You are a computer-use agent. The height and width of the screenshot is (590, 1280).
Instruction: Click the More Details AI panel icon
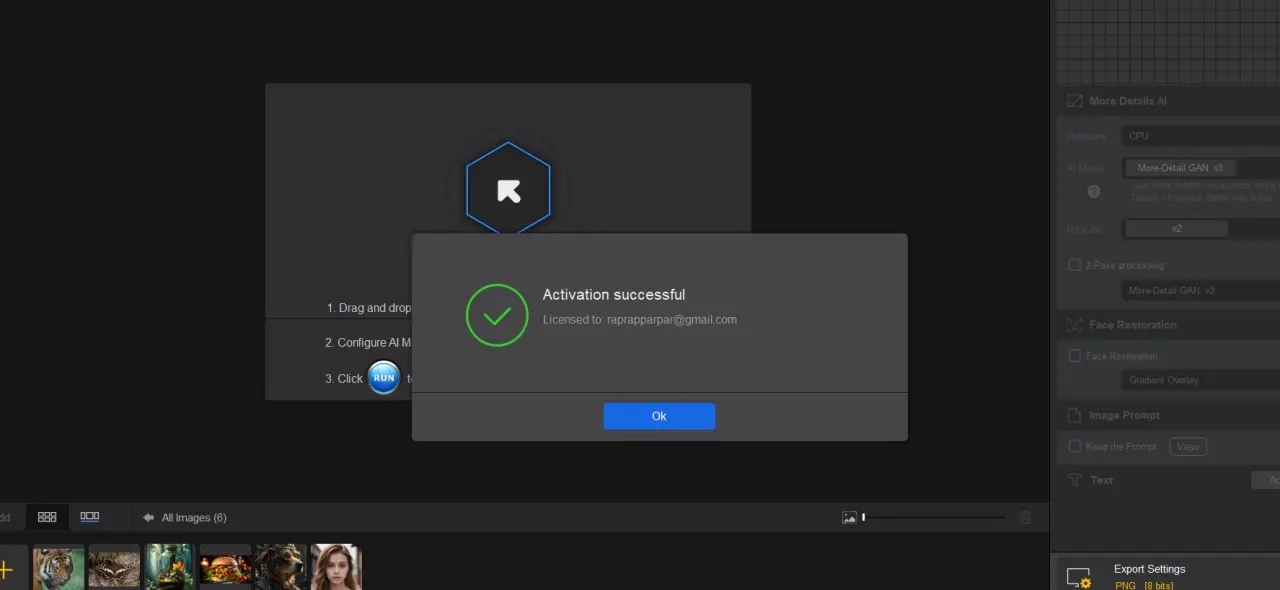(x=1075, y=101)
